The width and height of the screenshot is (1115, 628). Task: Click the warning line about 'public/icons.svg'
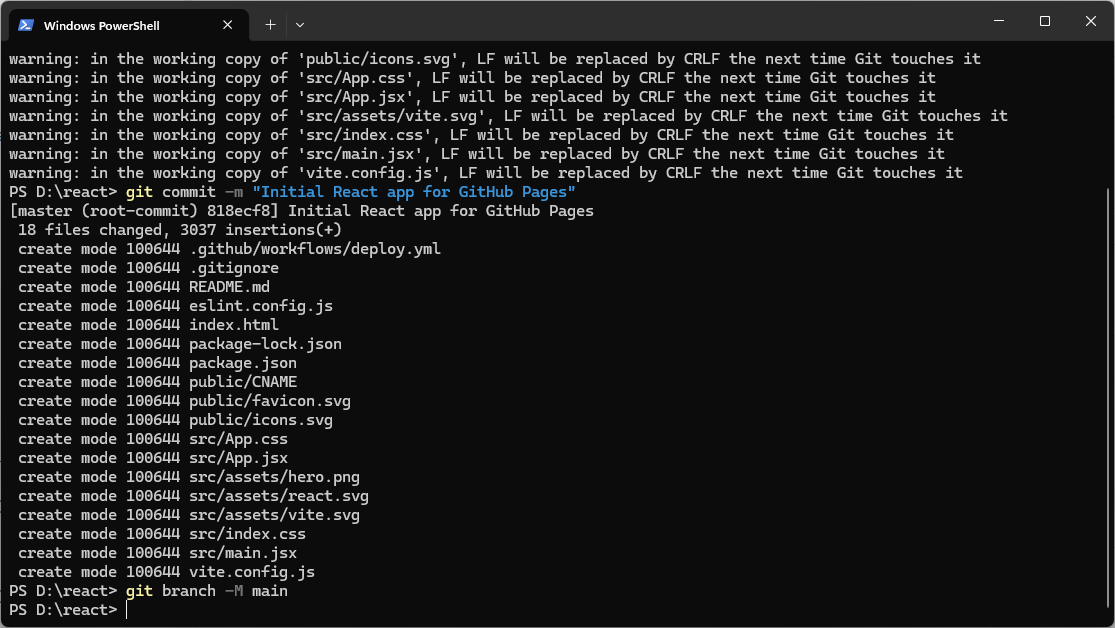[495, 59]
